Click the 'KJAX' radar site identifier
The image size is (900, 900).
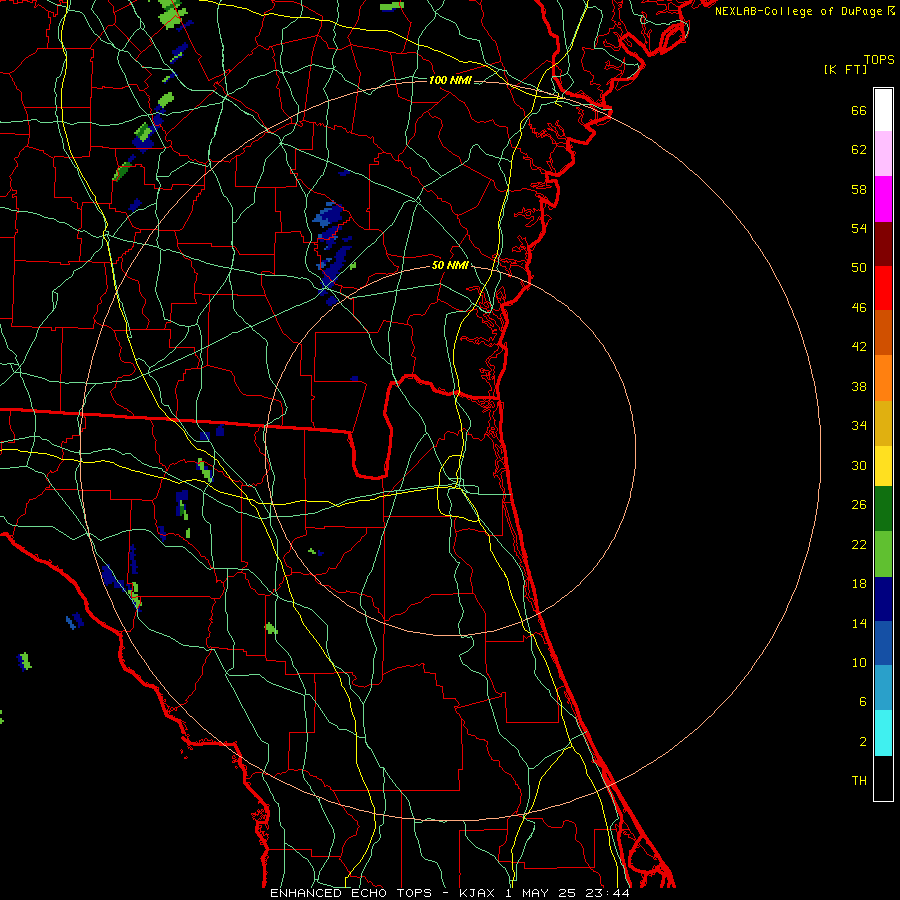pyautogui.click(x=478, y=893)
